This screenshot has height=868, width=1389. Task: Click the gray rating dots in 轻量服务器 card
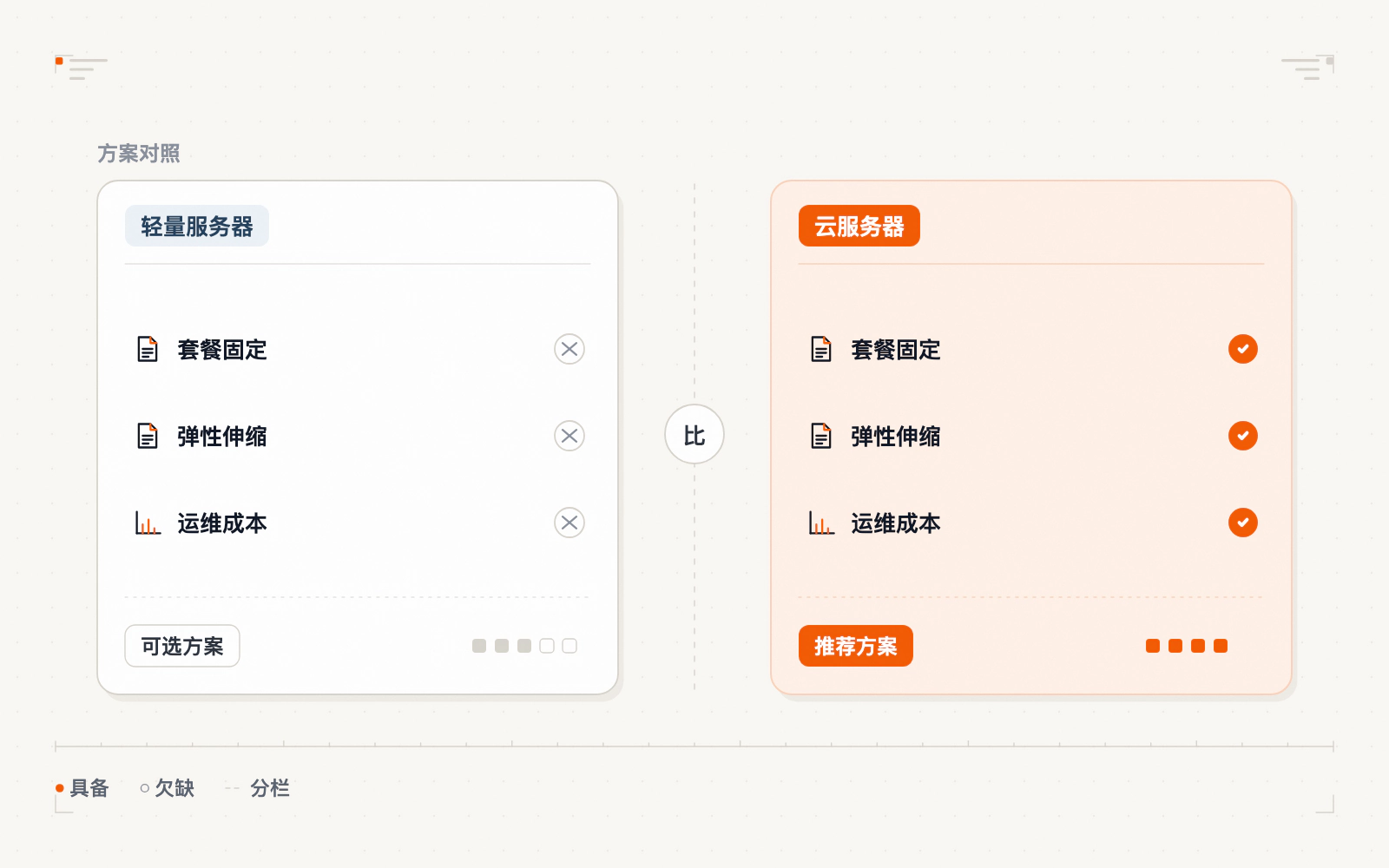(524, 646)
